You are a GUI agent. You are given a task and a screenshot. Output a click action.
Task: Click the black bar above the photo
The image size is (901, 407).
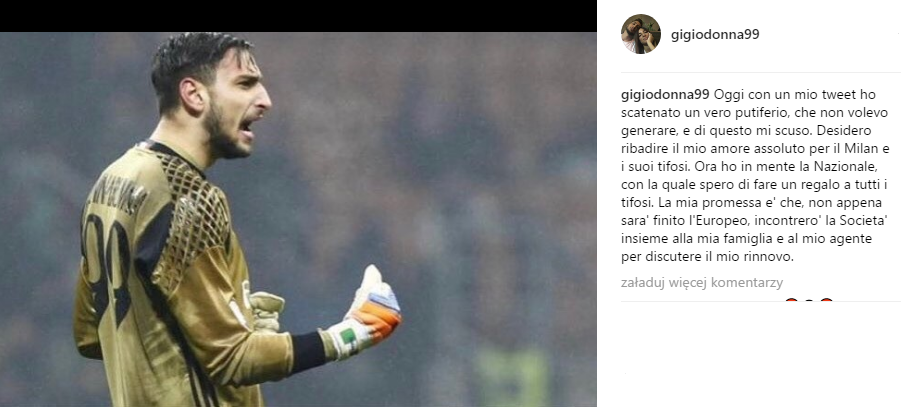[x=298, y=16]
